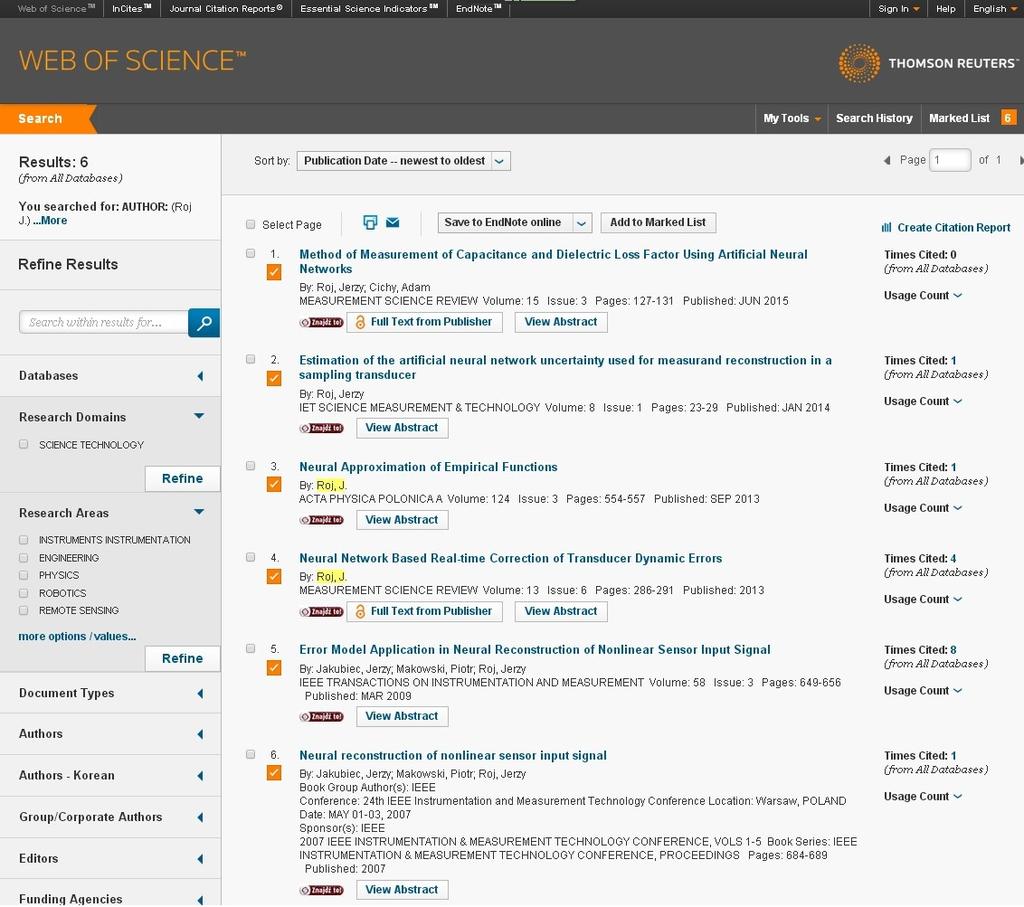Click Add to Marked List button
The height and width of the screenshot is (907, 1024).
(658, 223)
